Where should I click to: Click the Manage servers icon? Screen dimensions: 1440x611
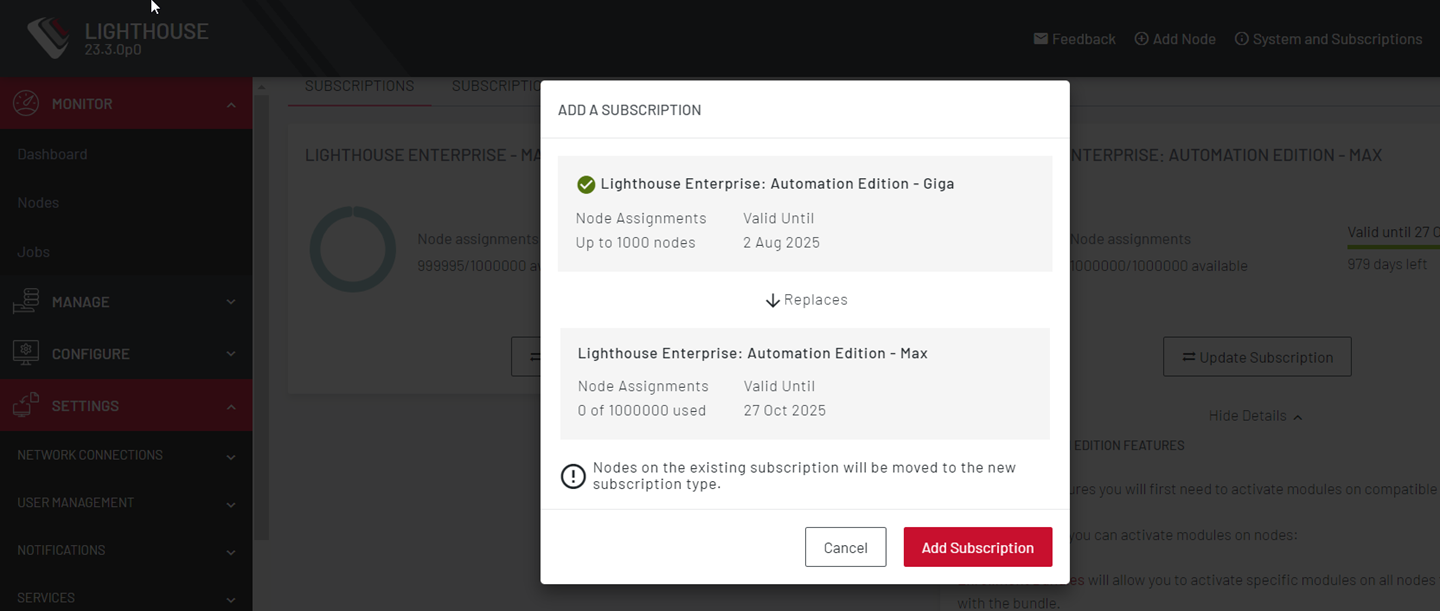[x=25, y=301]
